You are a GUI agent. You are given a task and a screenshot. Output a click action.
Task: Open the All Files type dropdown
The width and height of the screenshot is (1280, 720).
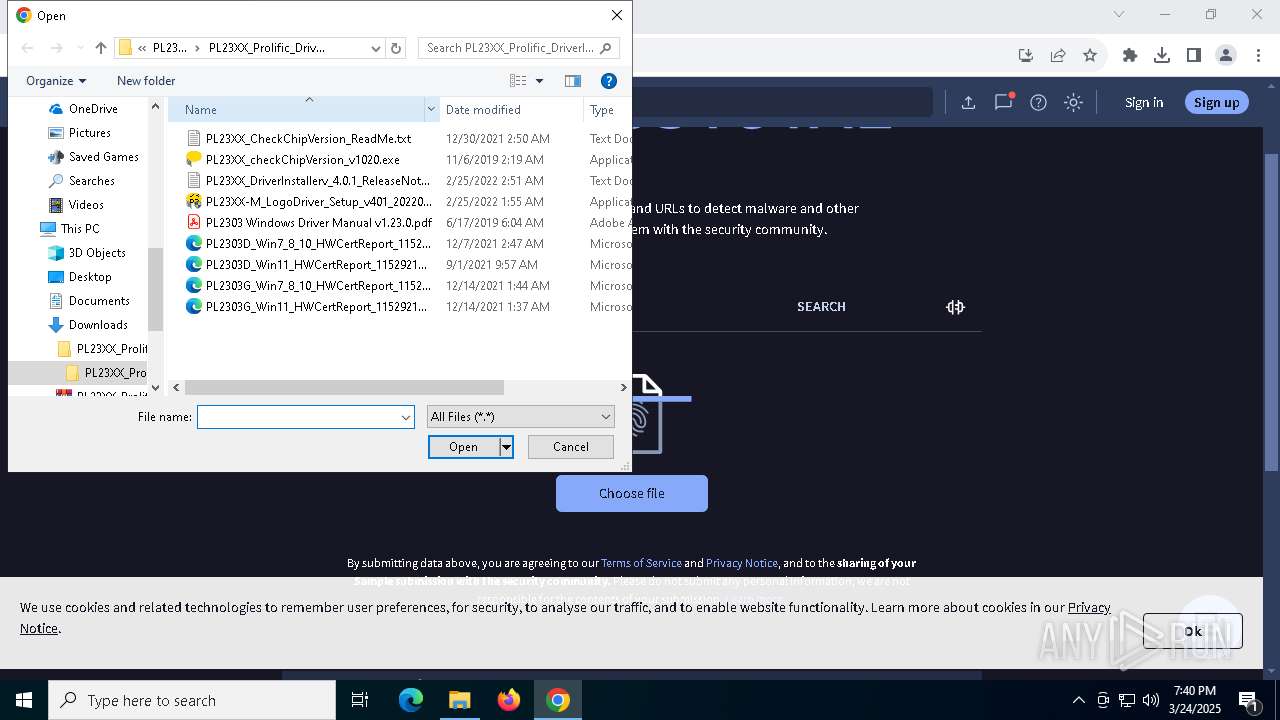coord(520,417)
